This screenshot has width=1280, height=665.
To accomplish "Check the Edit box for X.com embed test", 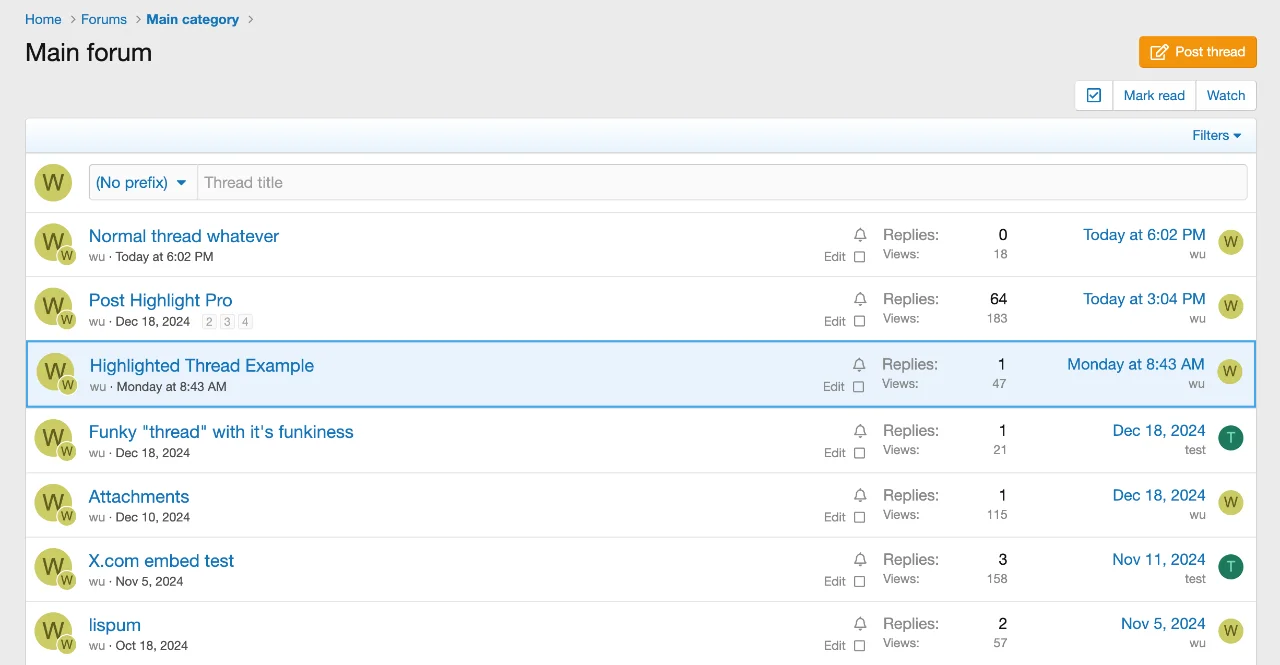I will click(x=859, y=582).
